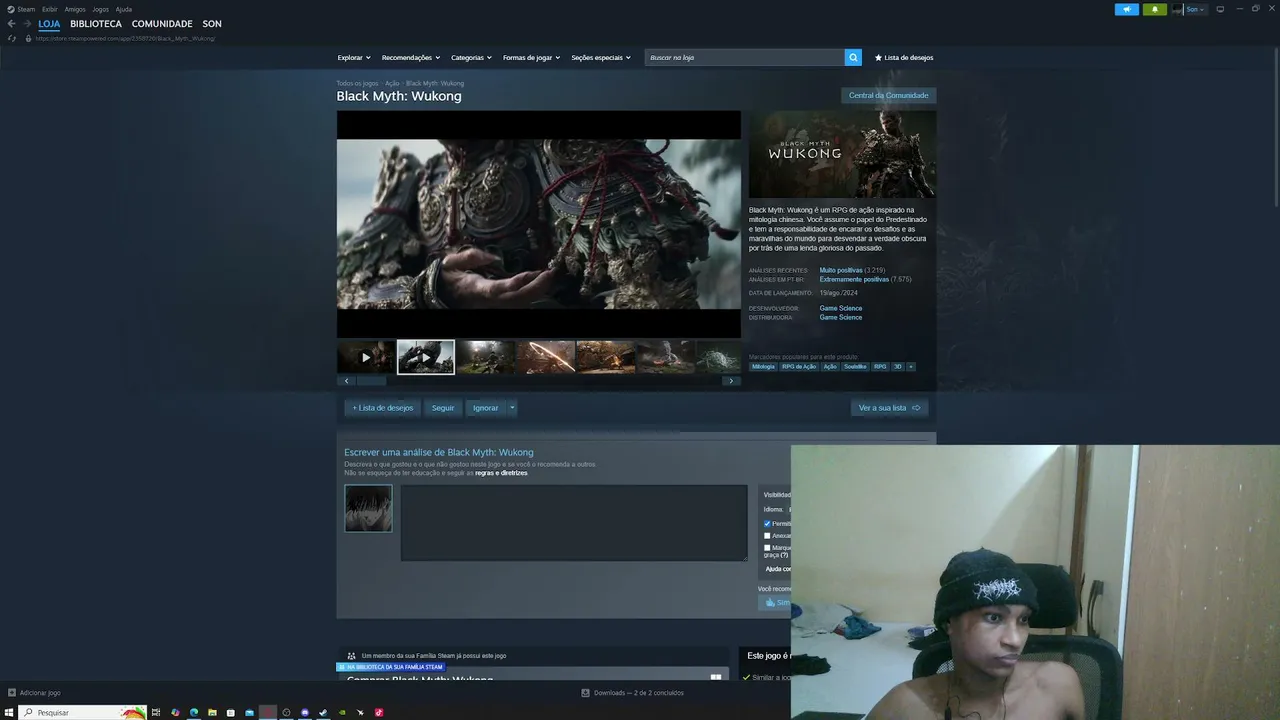Open the Jogos menu
Screen dimensions: 1280x720
pyautogui.click(x=100, y=9)
